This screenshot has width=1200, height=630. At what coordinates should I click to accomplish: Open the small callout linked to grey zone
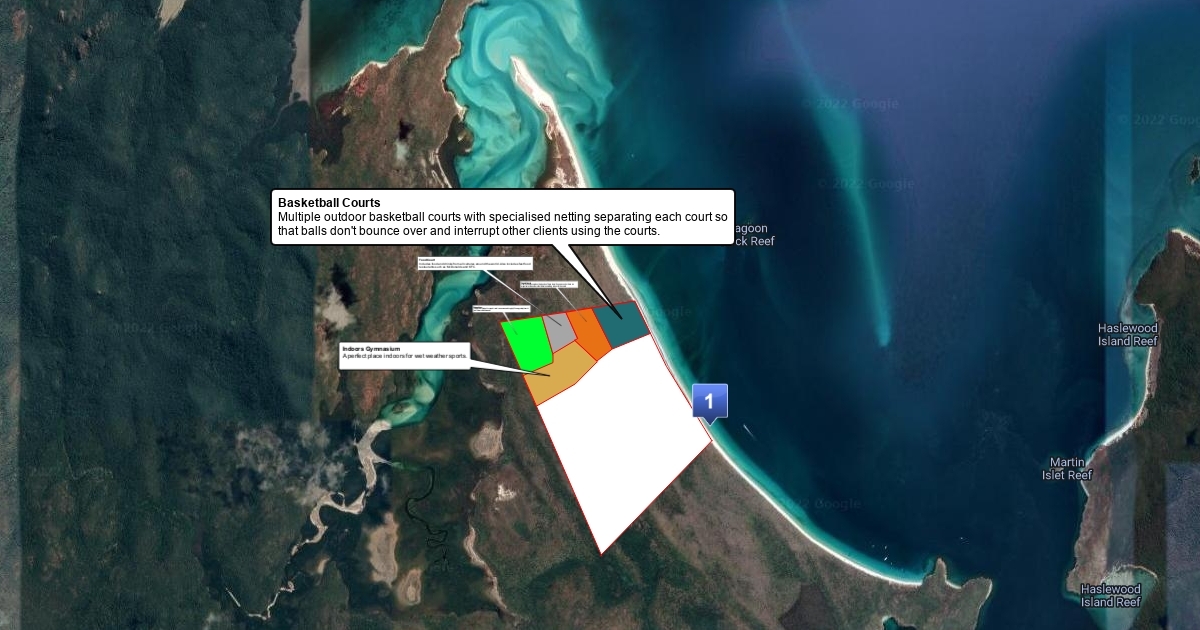pos(475,264)
